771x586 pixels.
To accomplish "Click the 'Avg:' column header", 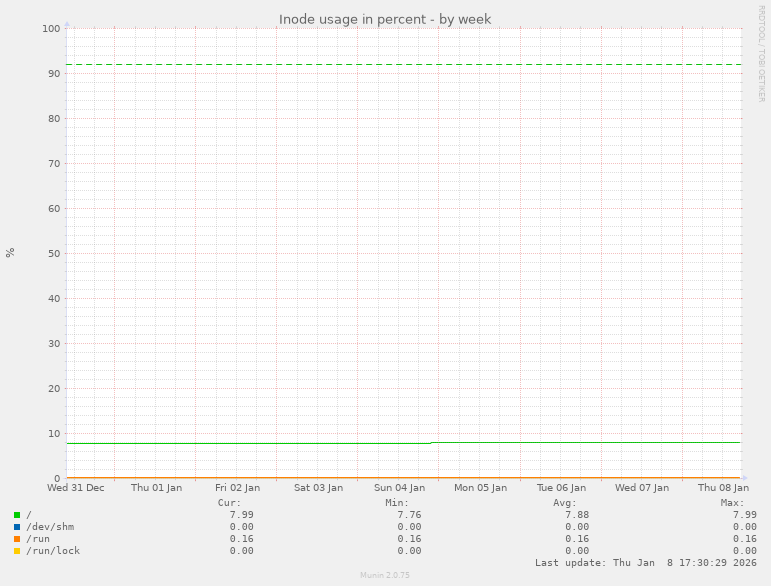I will coord(564,503).
